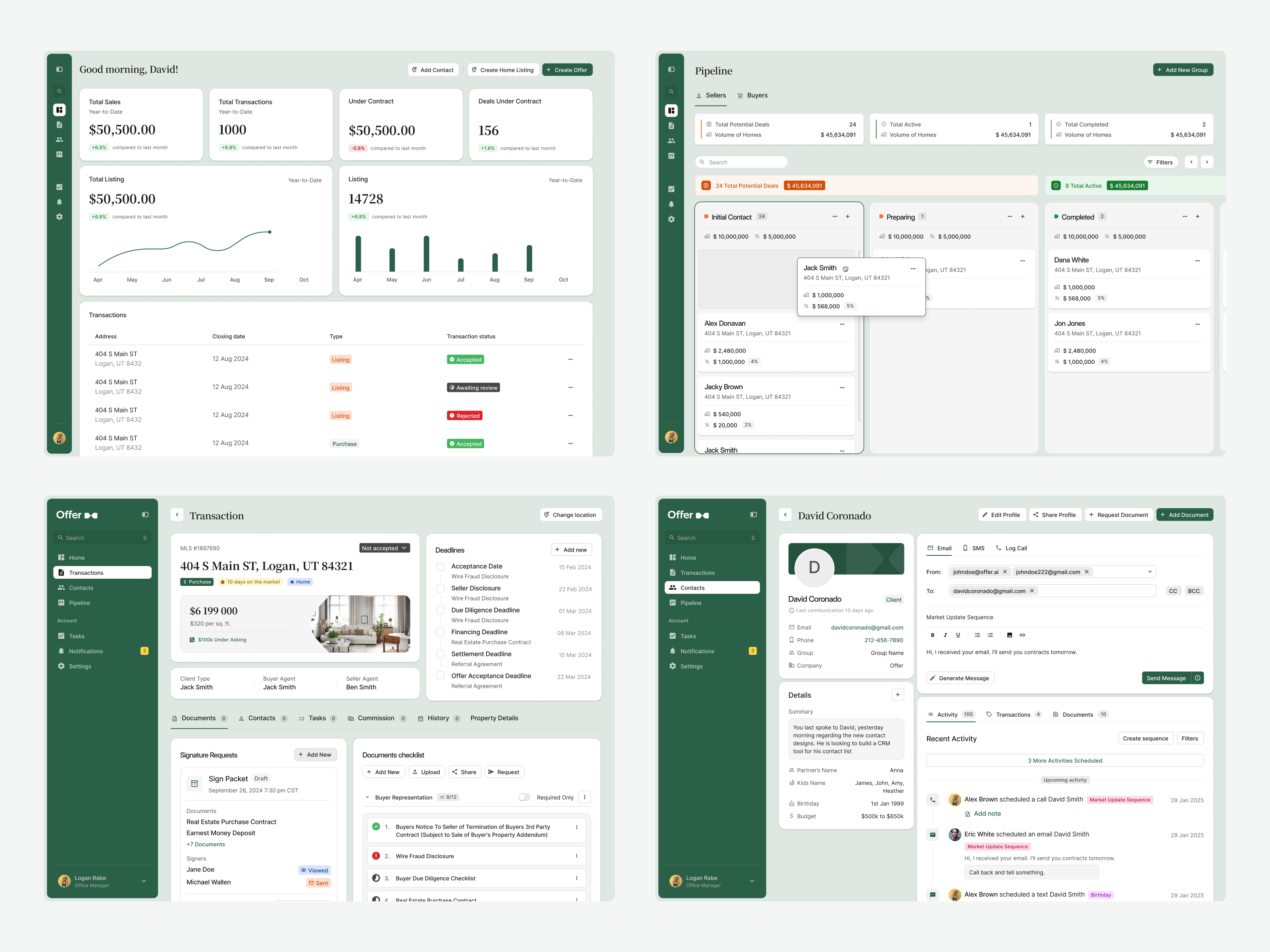The image size is (1270, 952).
Task: Click the property photo thumbnail
Action: pos(361,624)
